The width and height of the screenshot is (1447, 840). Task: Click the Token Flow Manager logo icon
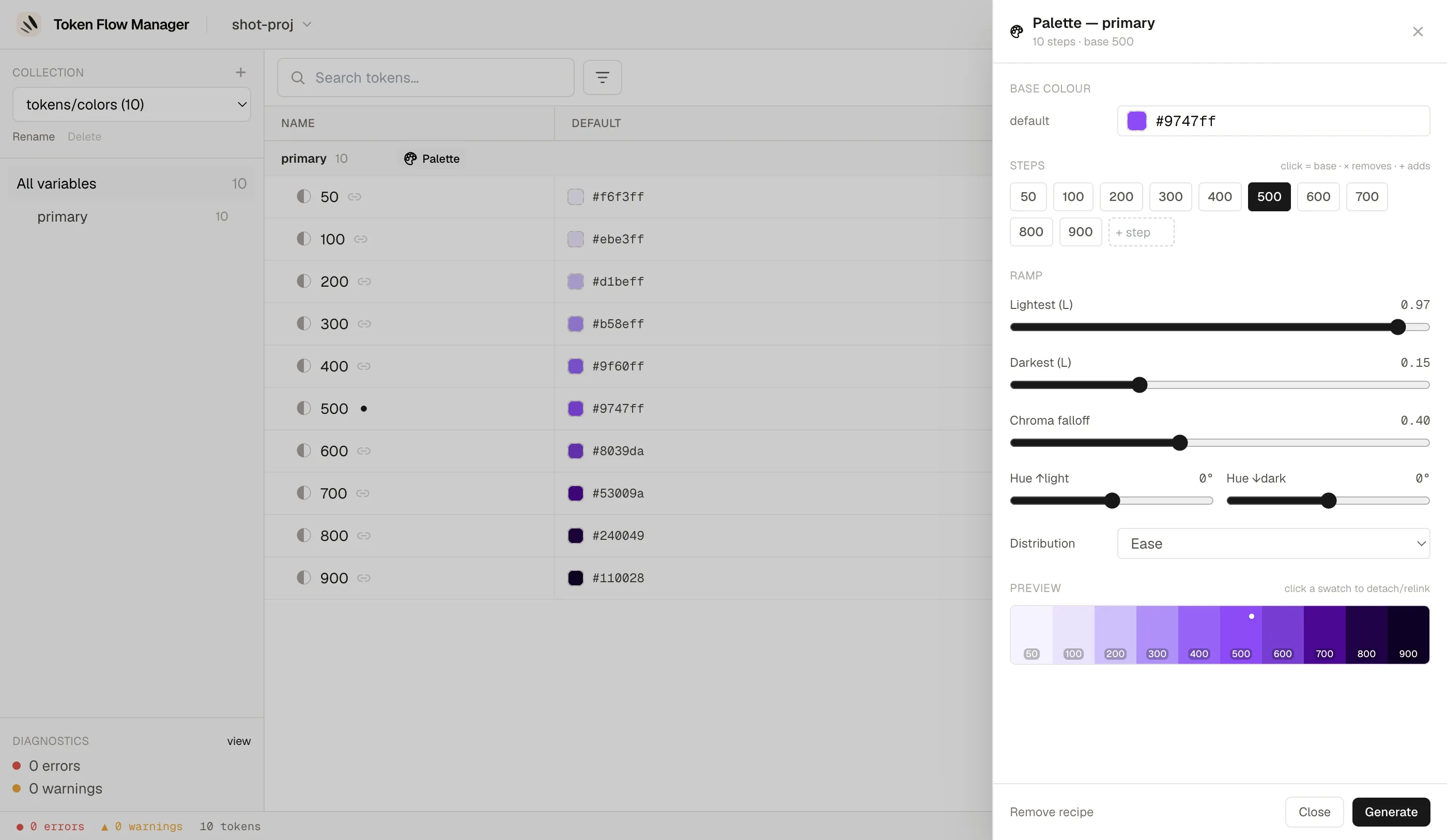[29, 24]
